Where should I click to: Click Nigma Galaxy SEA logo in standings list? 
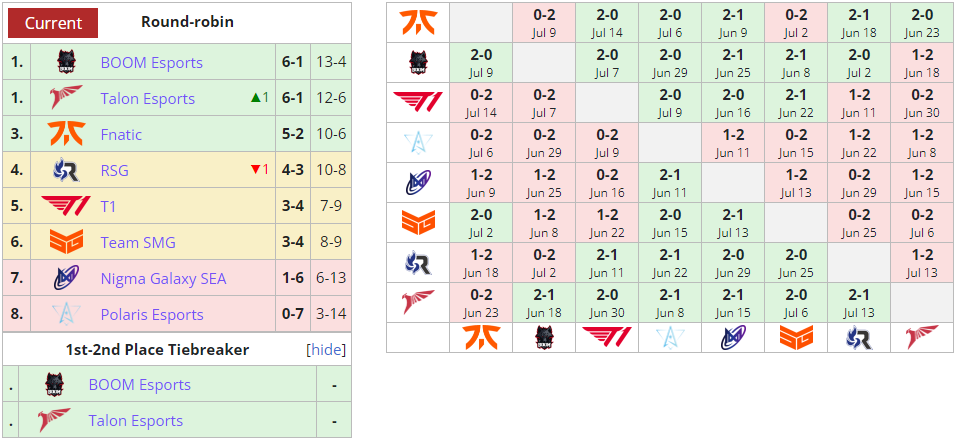coord(68,279)
